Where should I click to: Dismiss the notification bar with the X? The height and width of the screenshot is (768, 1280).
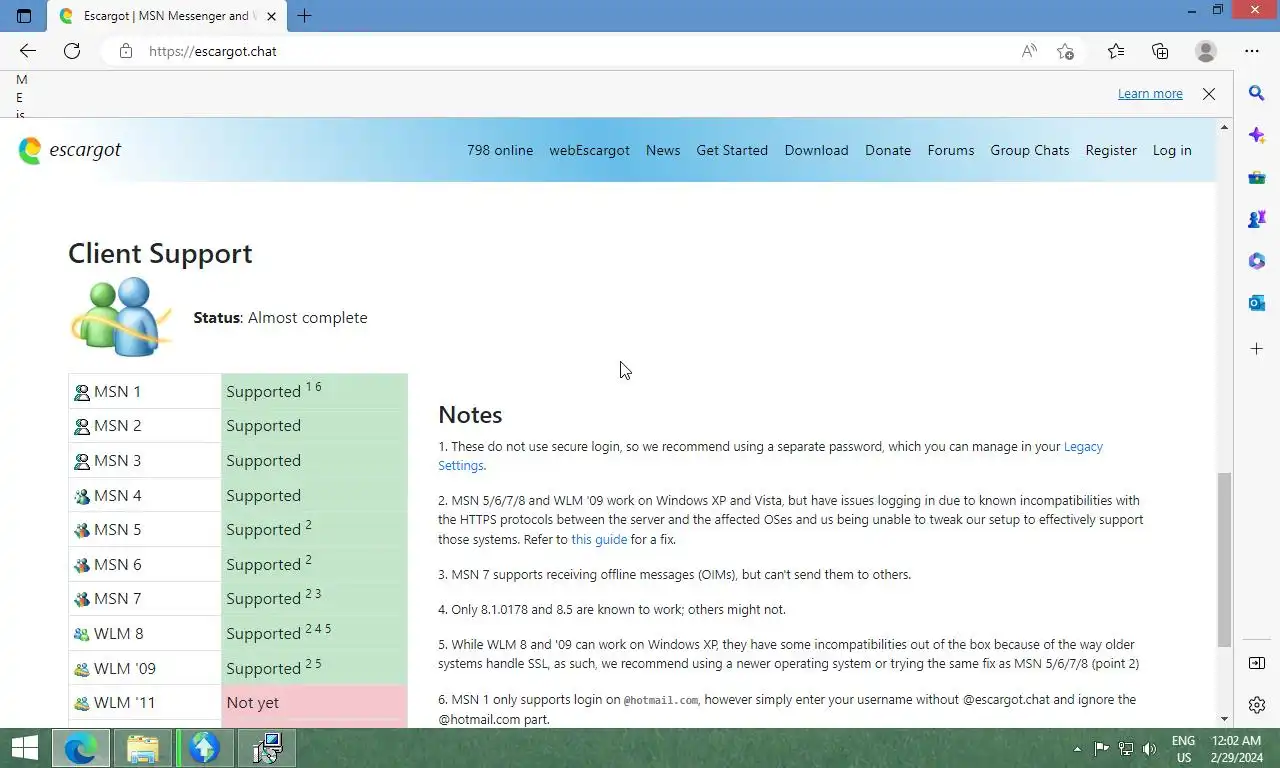coord(1209,94)
